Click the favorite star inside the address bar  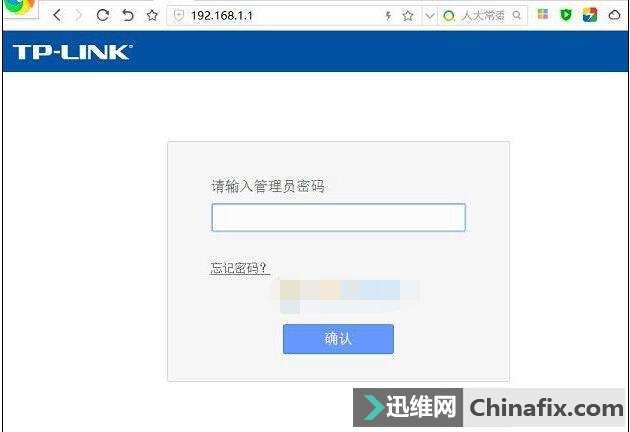[408, 16]
